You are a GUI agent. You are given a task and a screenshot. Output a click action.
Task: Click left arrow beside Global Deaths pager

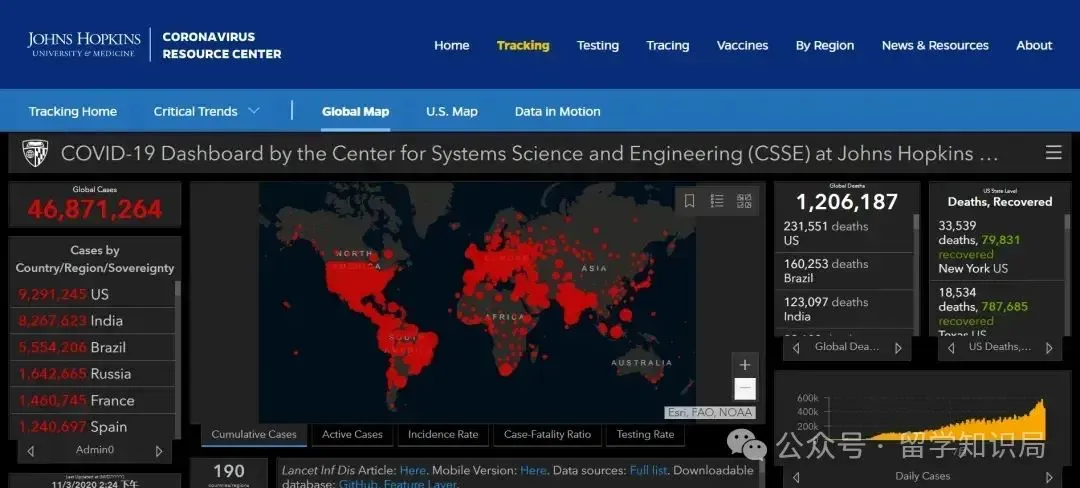796,348
